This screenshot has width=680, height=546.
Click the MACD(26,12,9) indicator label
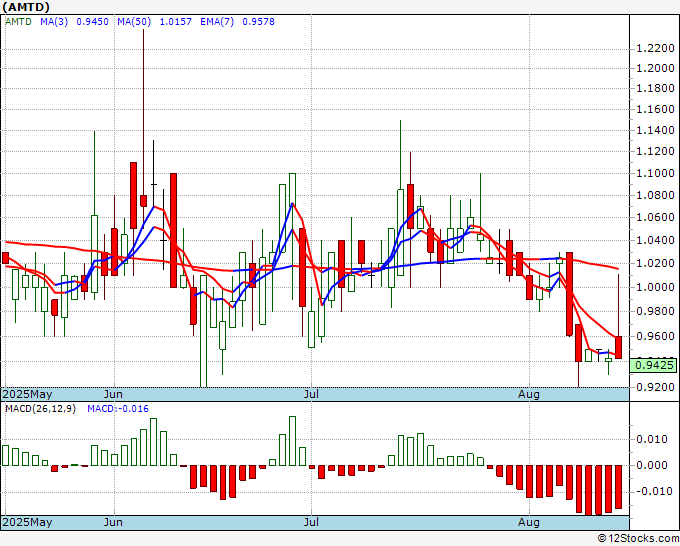[x=40, y=409]
